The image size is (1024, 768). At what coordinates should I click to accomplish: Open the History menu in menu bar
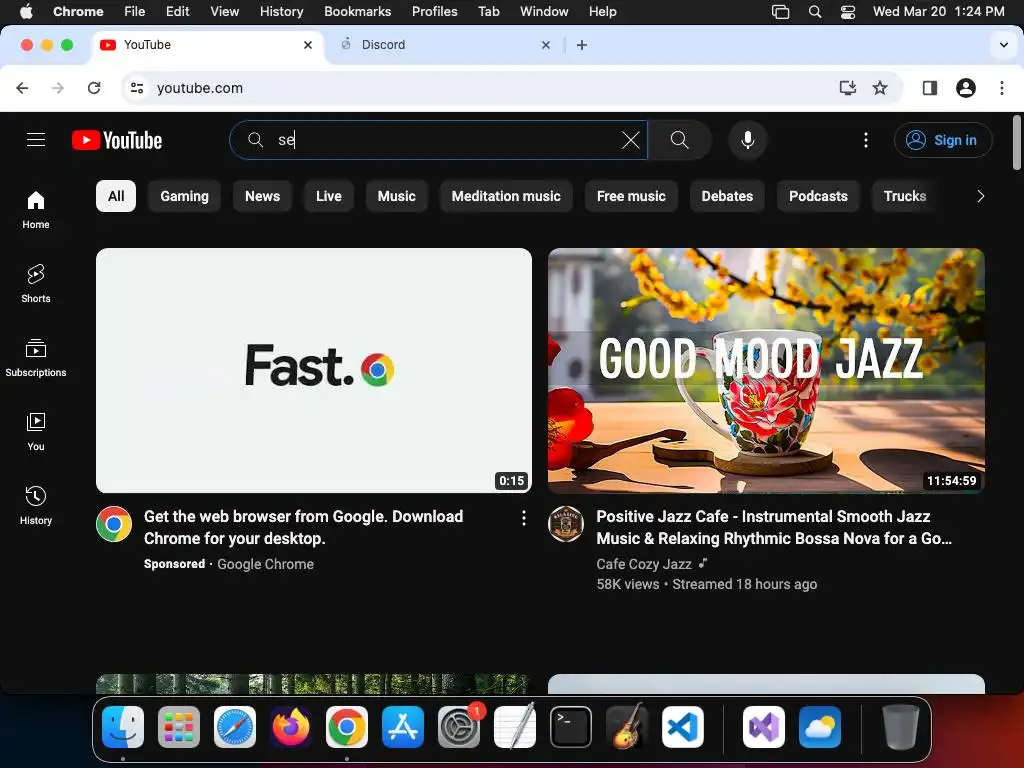pos(281,11)
